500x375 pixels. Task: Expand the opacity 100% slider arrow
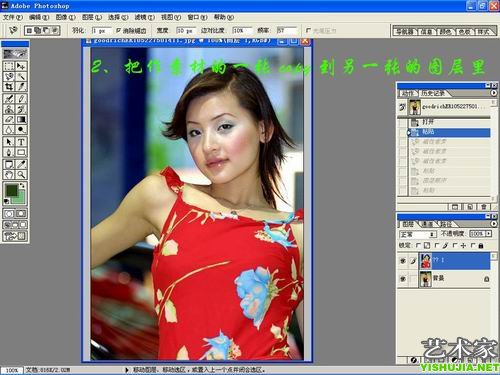489,234
